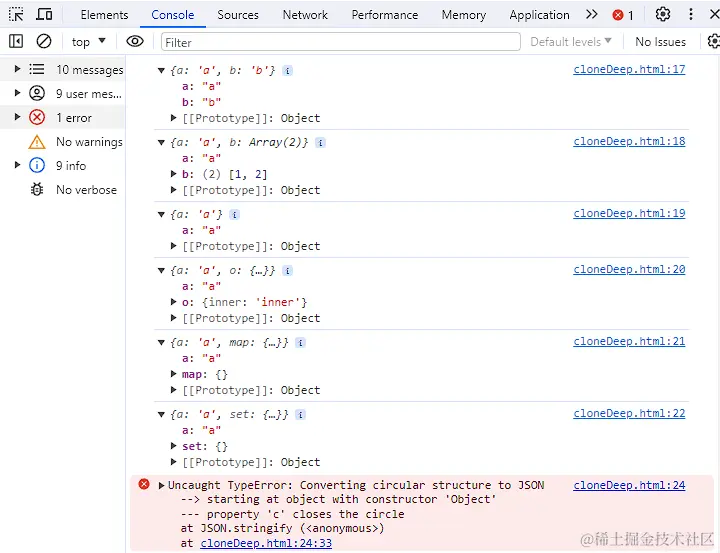
Task: Collapse the {a: 'a', b: Array(2)} object
Action: click(161, 142)
